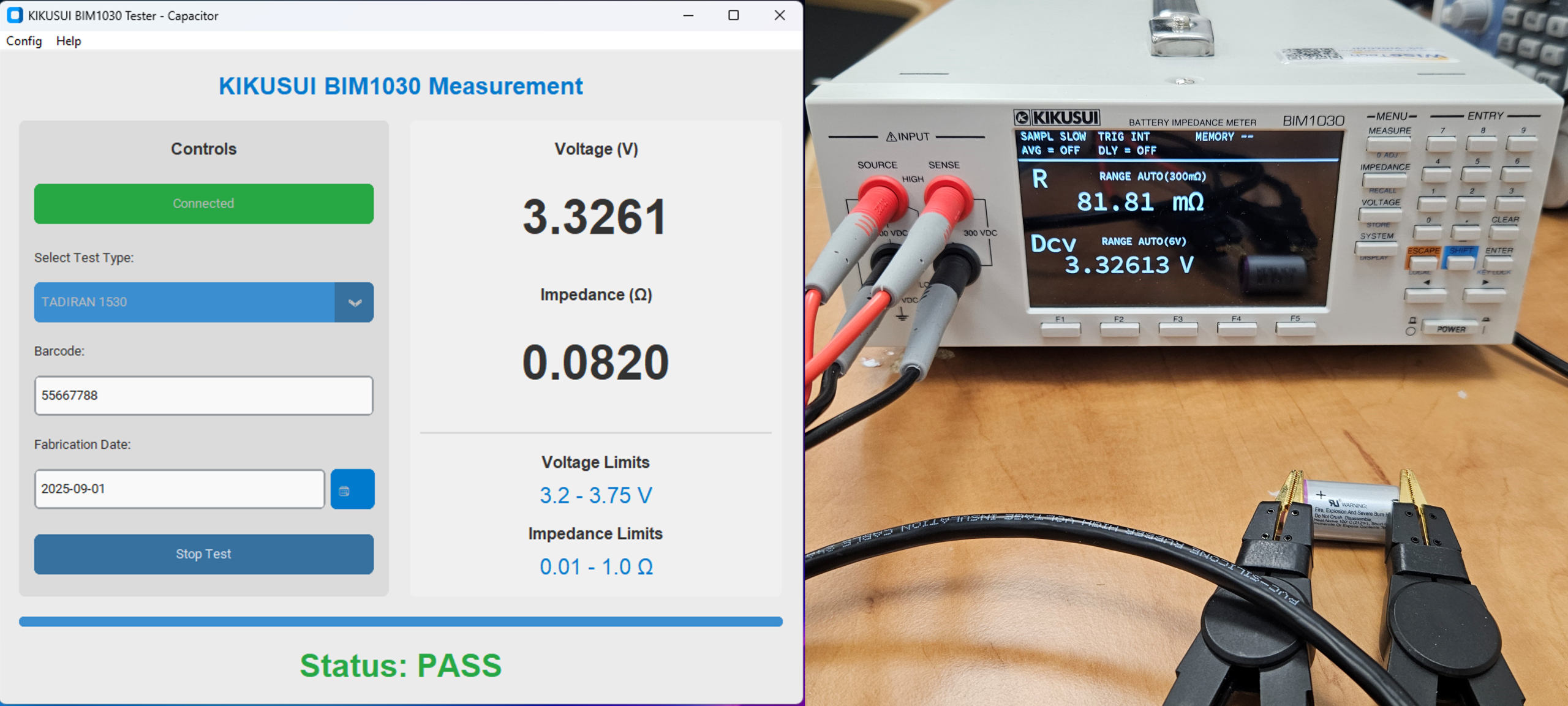Viewport: 1568px width, 706px height.
Task: Maximize the BIM1030 Tester window
Action: (733, 15)
